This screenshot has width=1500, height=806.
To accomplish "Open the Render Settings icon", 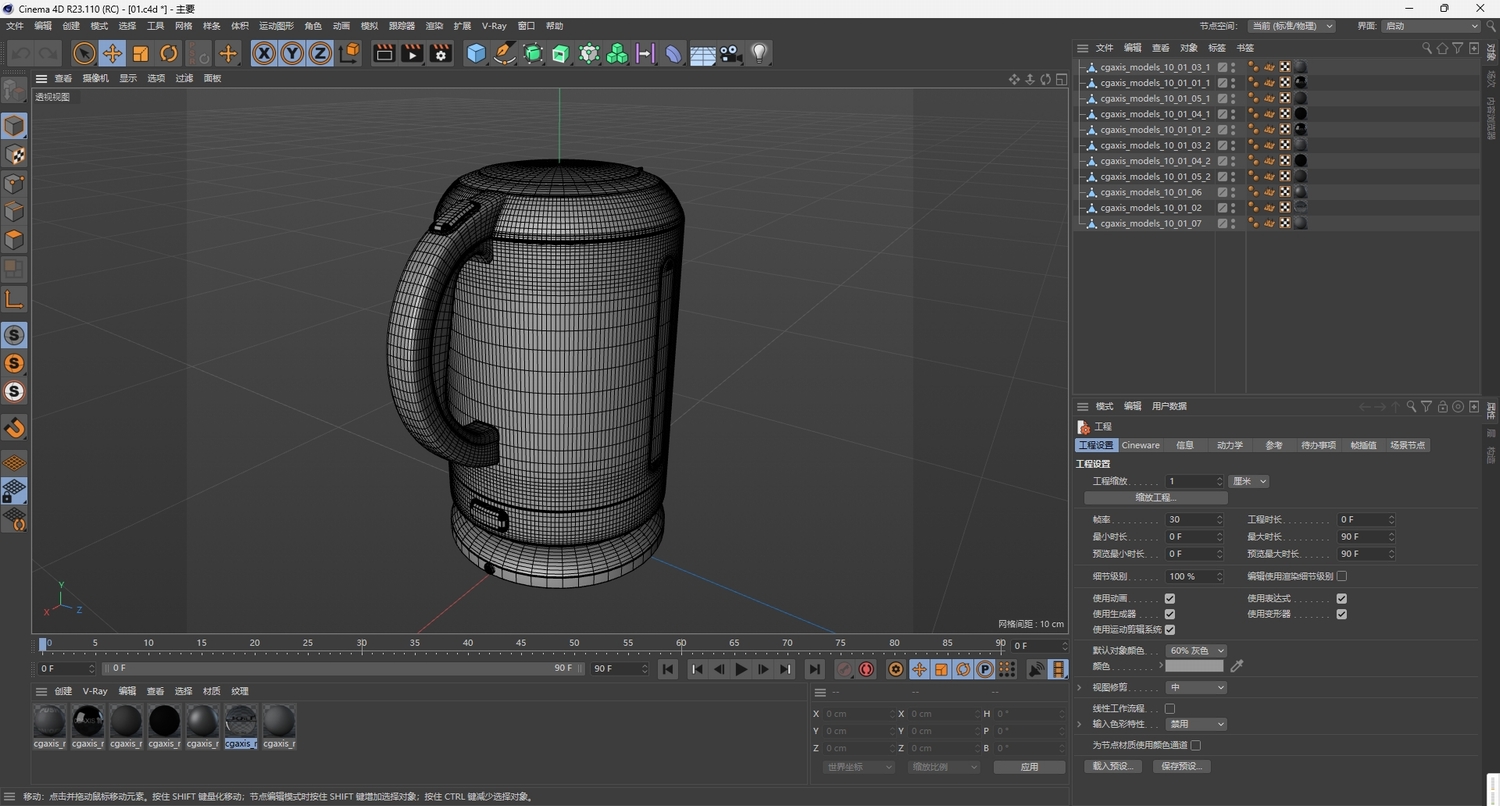I will tap(440, 54).
